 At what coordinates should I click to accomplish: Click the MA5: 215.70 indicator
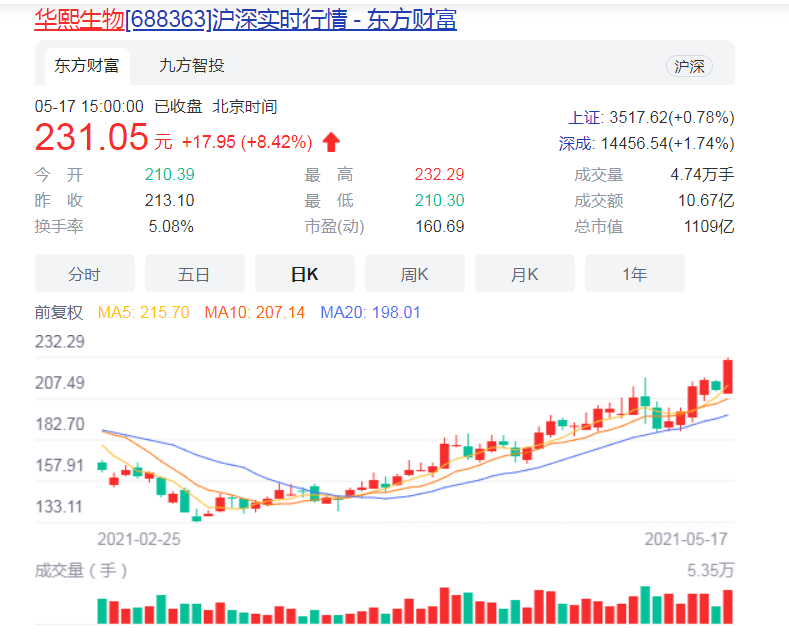click(x=143, y=312)
